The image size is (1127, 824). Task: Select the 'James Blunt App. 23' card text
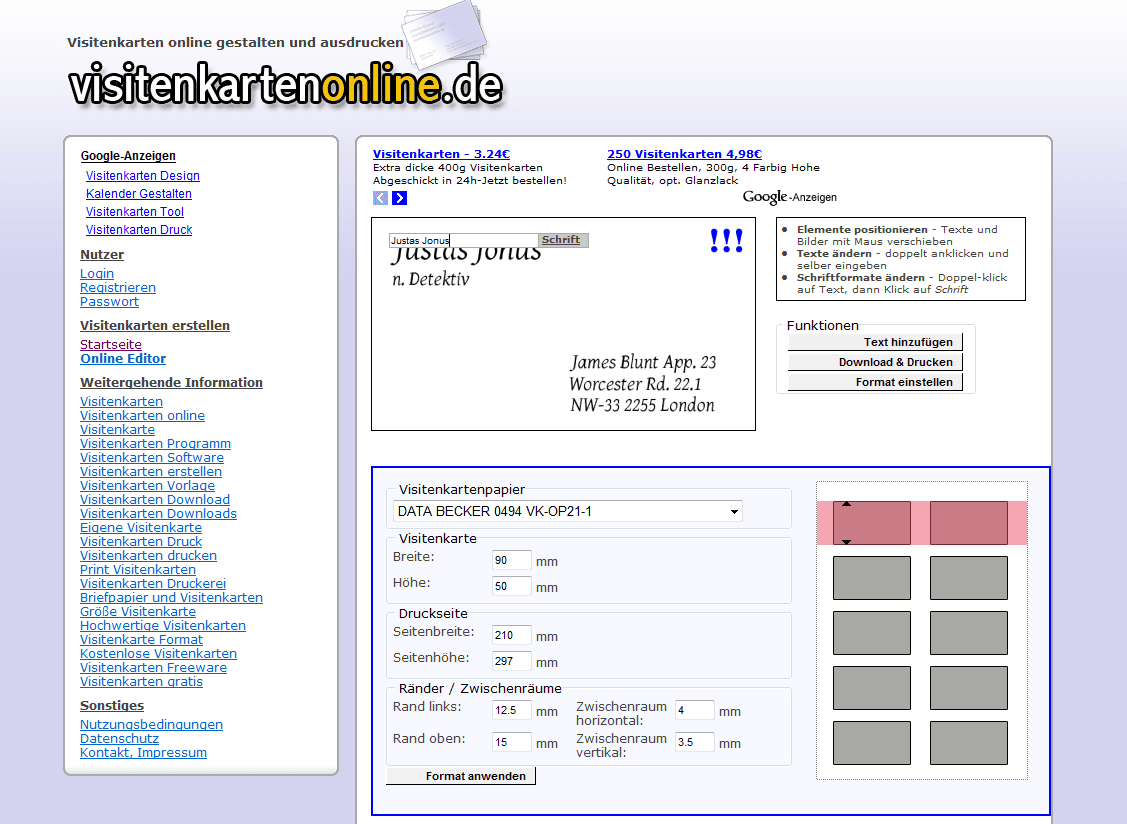643,362
